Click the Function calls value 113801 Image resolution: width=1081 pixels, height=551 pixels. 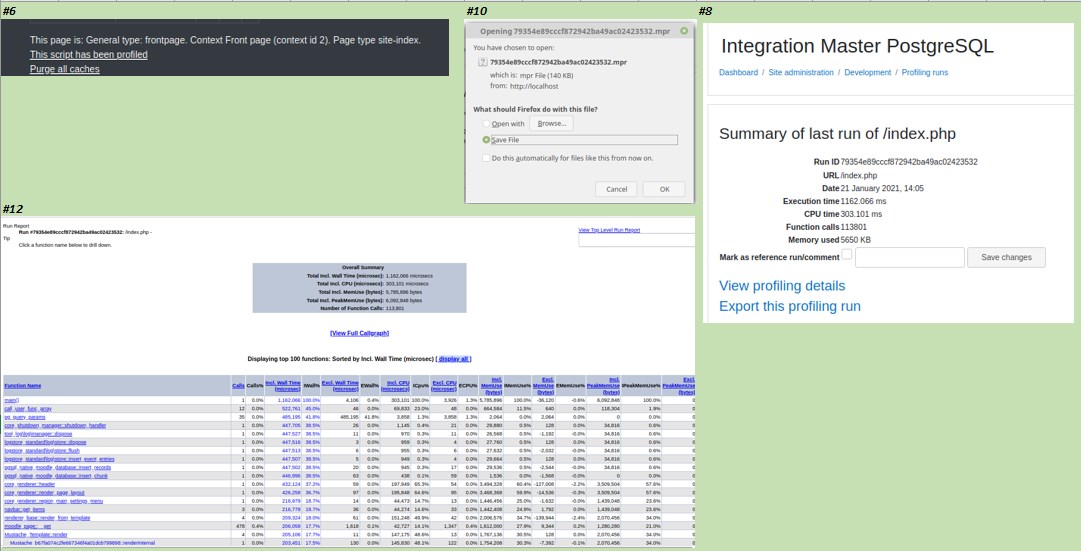(855, 227)
